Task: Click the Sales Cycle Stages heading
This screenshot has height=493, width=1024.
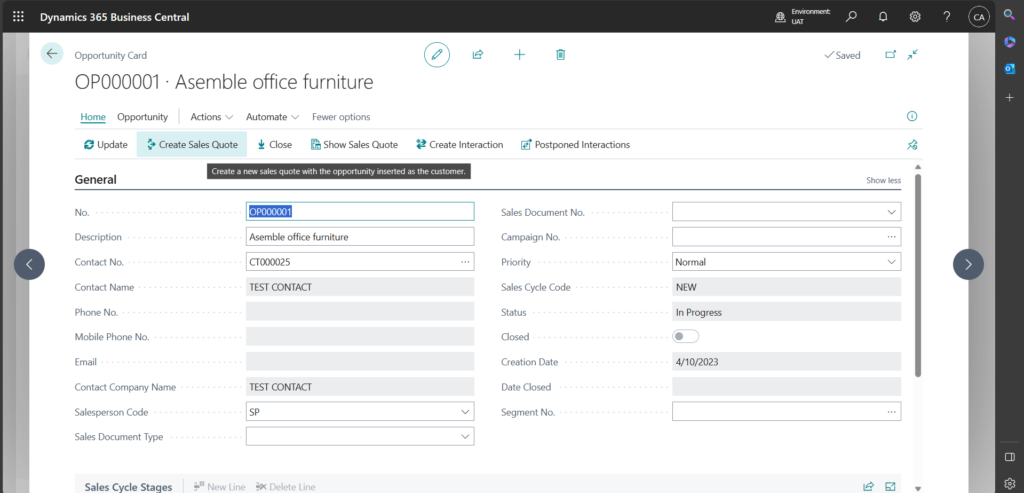Action: (129, 487)
